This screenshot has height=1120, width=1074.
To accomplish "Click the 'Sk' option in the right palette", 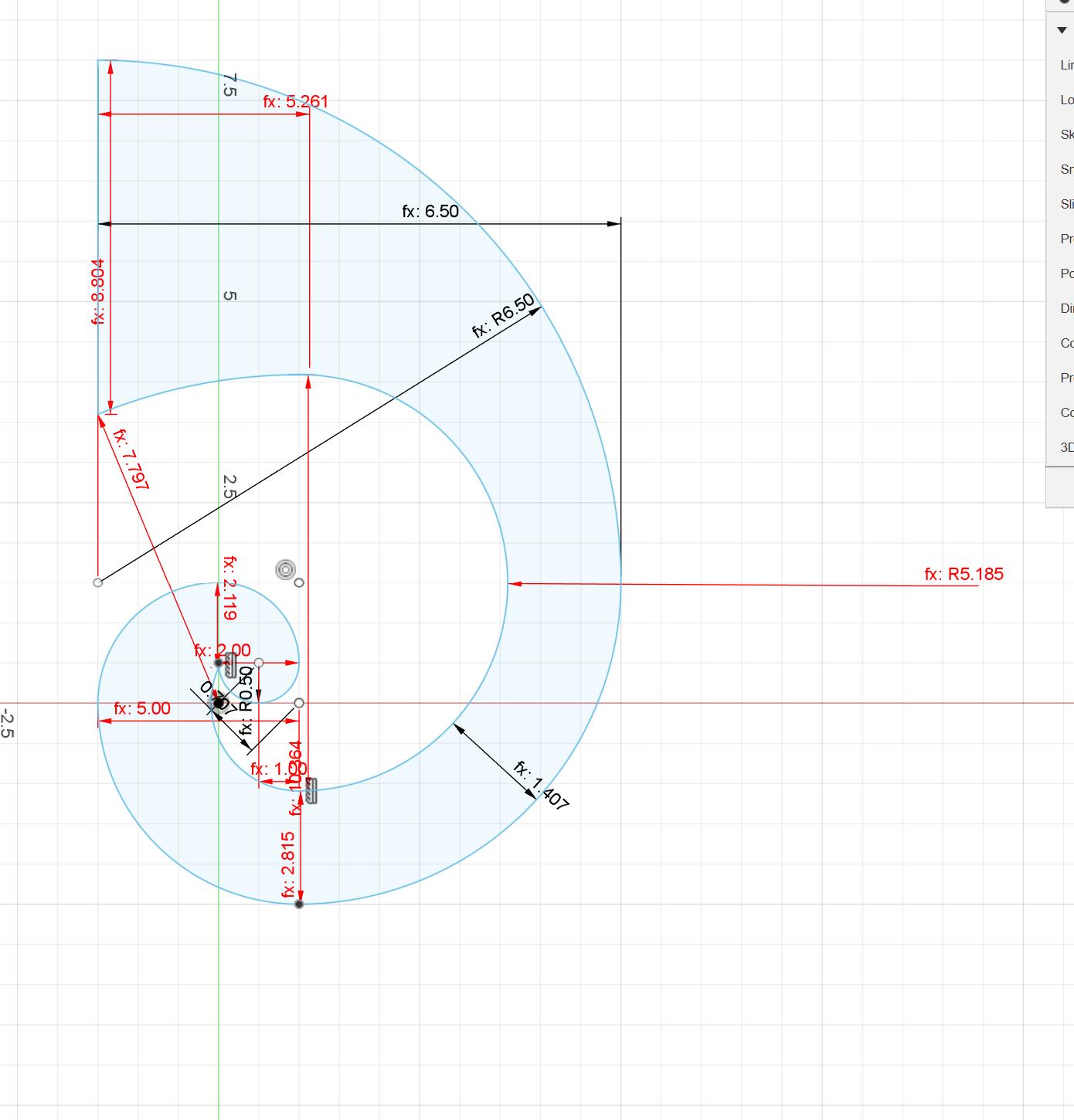I will pyautogui.click(x=1067, y=134).
